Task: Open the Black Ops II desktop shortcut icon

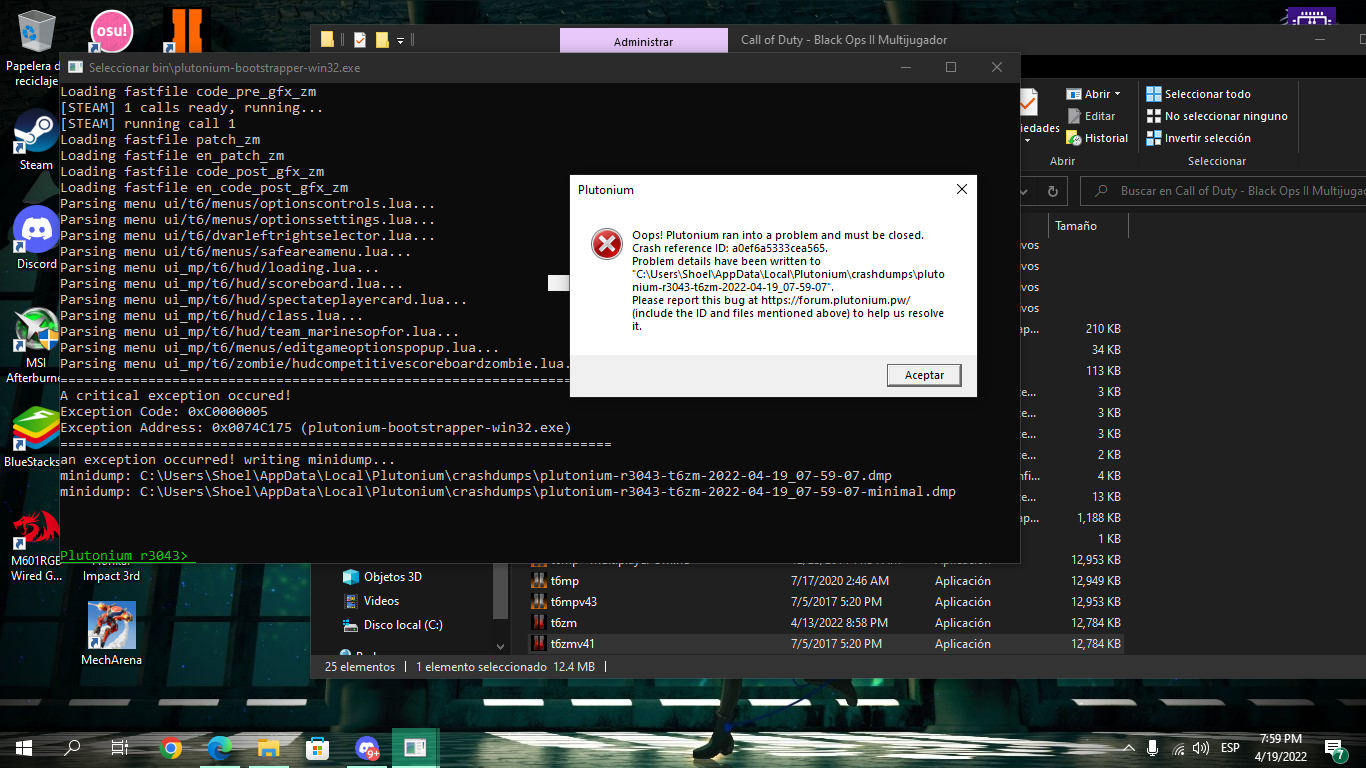Action: 186,30
